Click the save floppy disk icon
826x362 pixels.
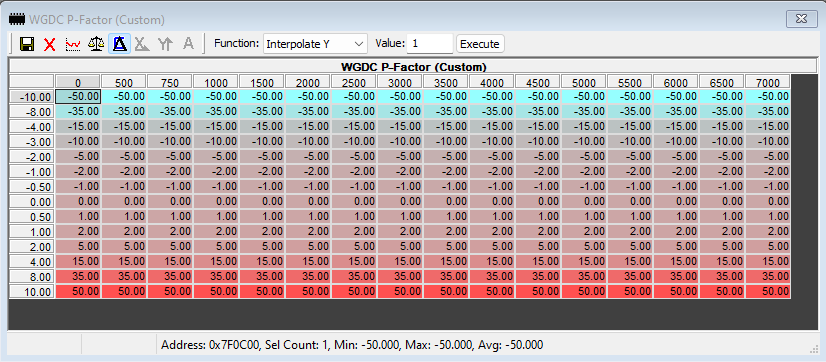point(27,44)
